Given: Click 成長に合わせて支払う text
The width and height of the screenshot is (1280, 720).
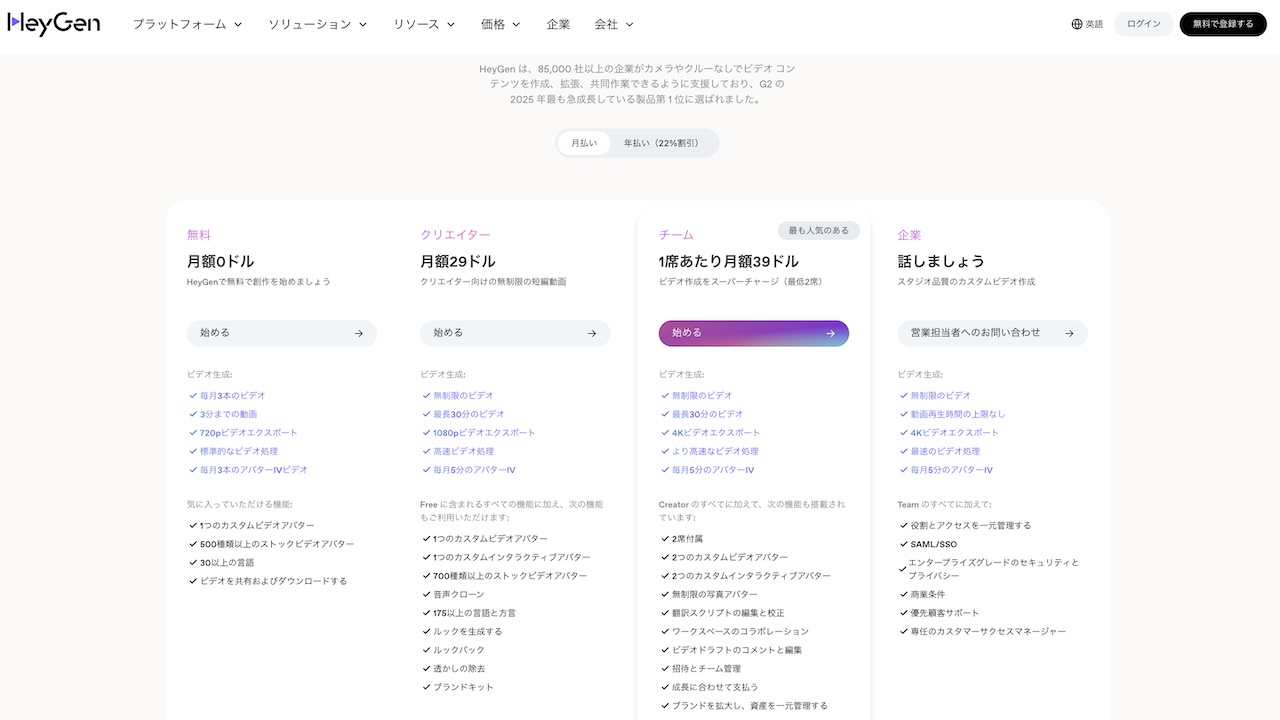Looking at the screenshot, I should (x=715, y=687).
